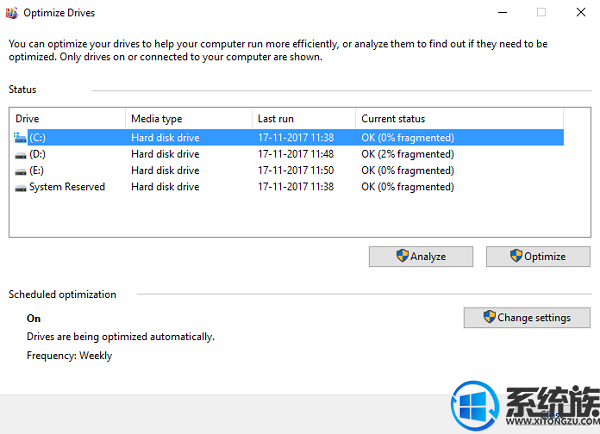Click the shield icon on Change settings

tap(489, 317)
